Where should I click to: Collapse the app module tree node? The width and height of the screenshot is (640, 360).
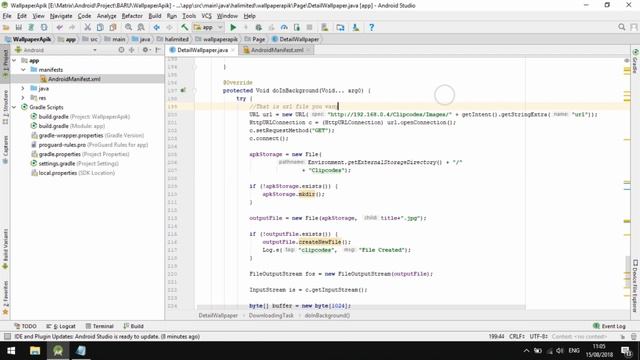pos(14,60)
